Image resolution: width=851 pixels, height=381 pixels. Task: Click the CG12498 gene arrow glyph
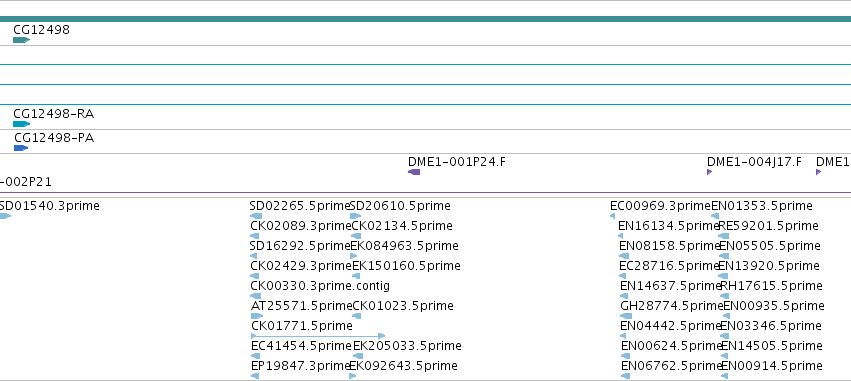pos(21,40)
